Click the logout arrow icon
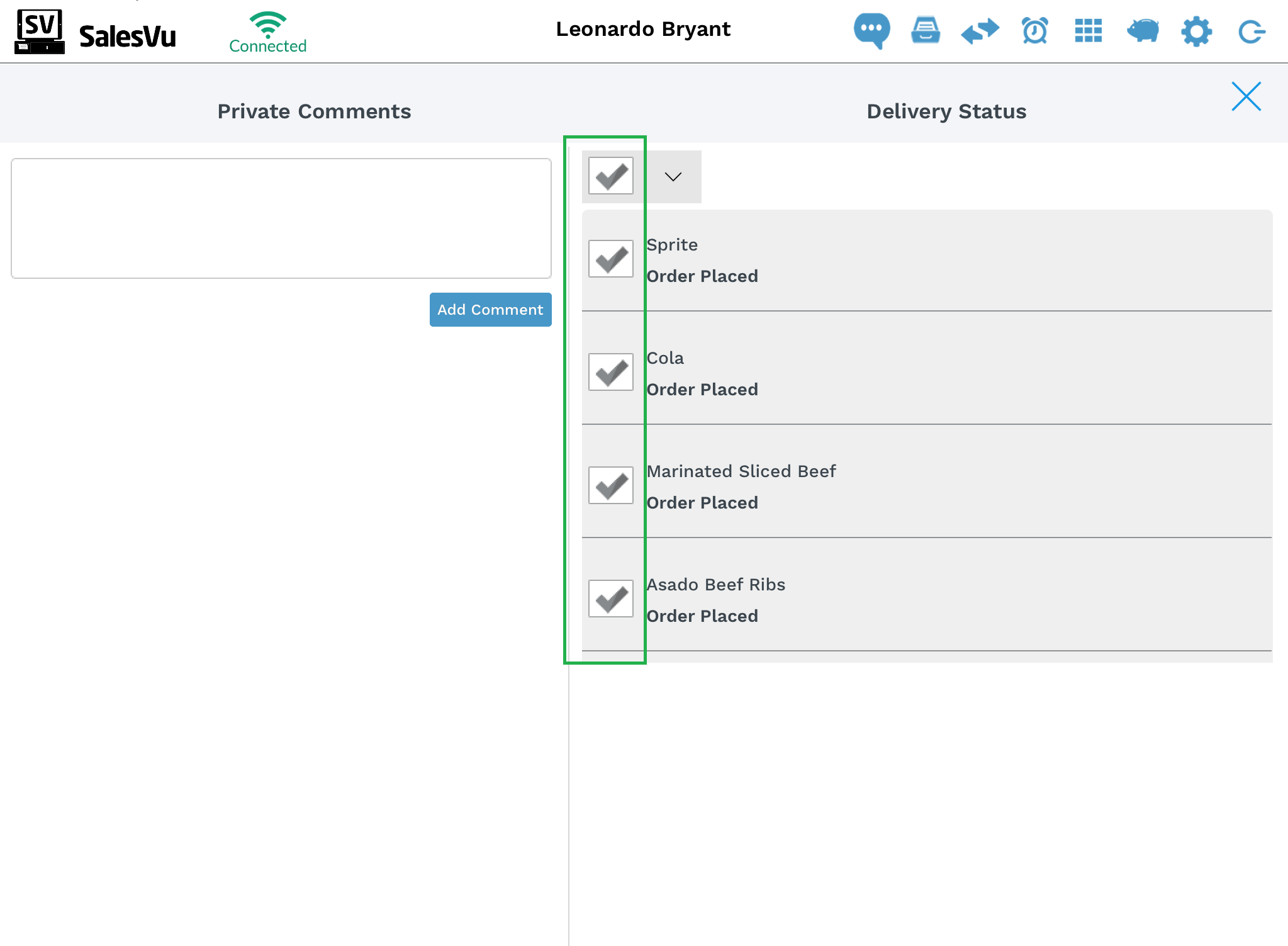 1251,31
